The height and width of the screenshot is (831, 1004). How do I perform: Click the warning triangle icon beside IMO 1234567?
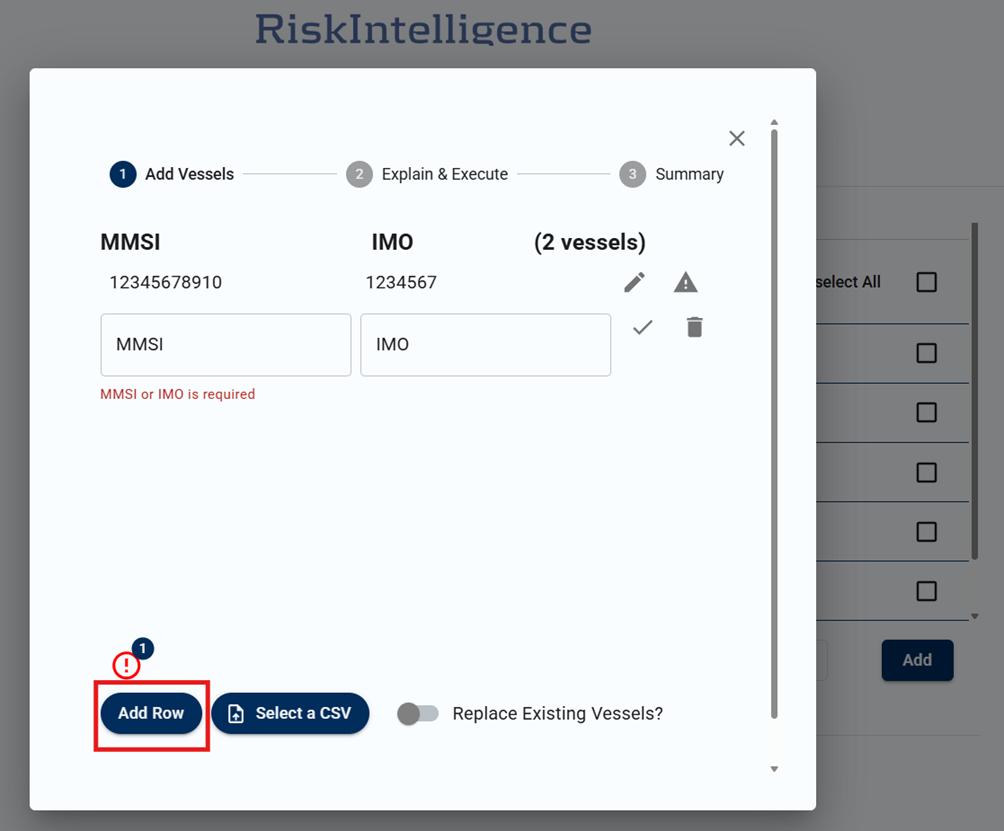685,283
